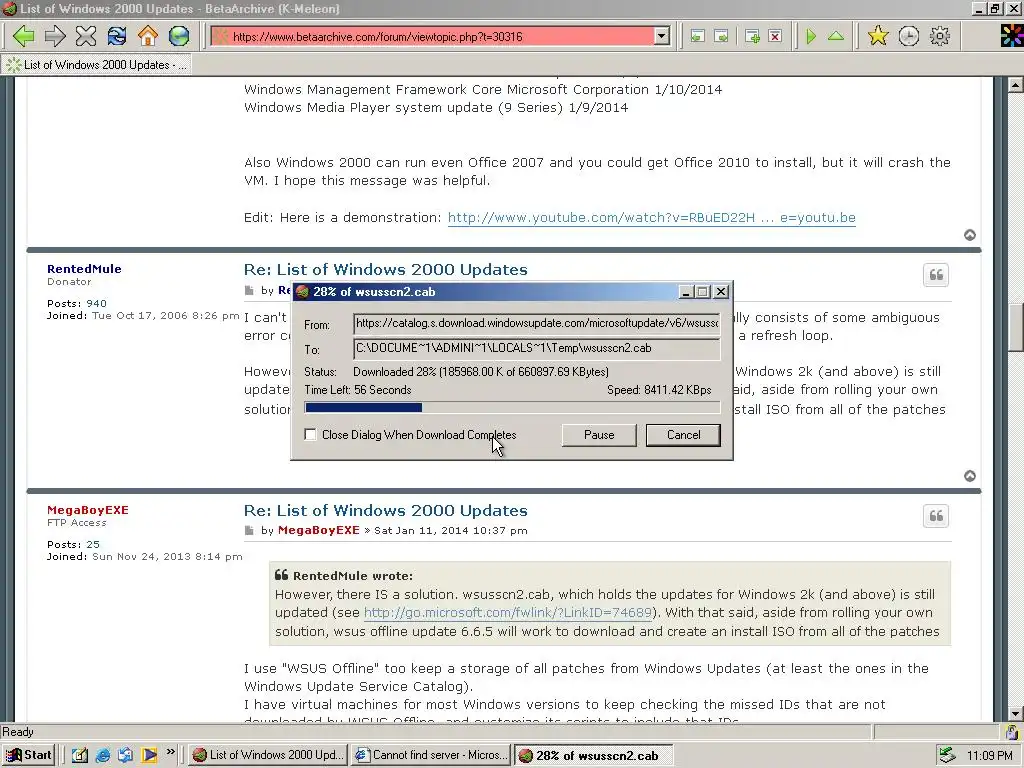Click the 'Speed: 8411.42 KBps' text
Screen dimensions: 1024x768
click(659, 390)
